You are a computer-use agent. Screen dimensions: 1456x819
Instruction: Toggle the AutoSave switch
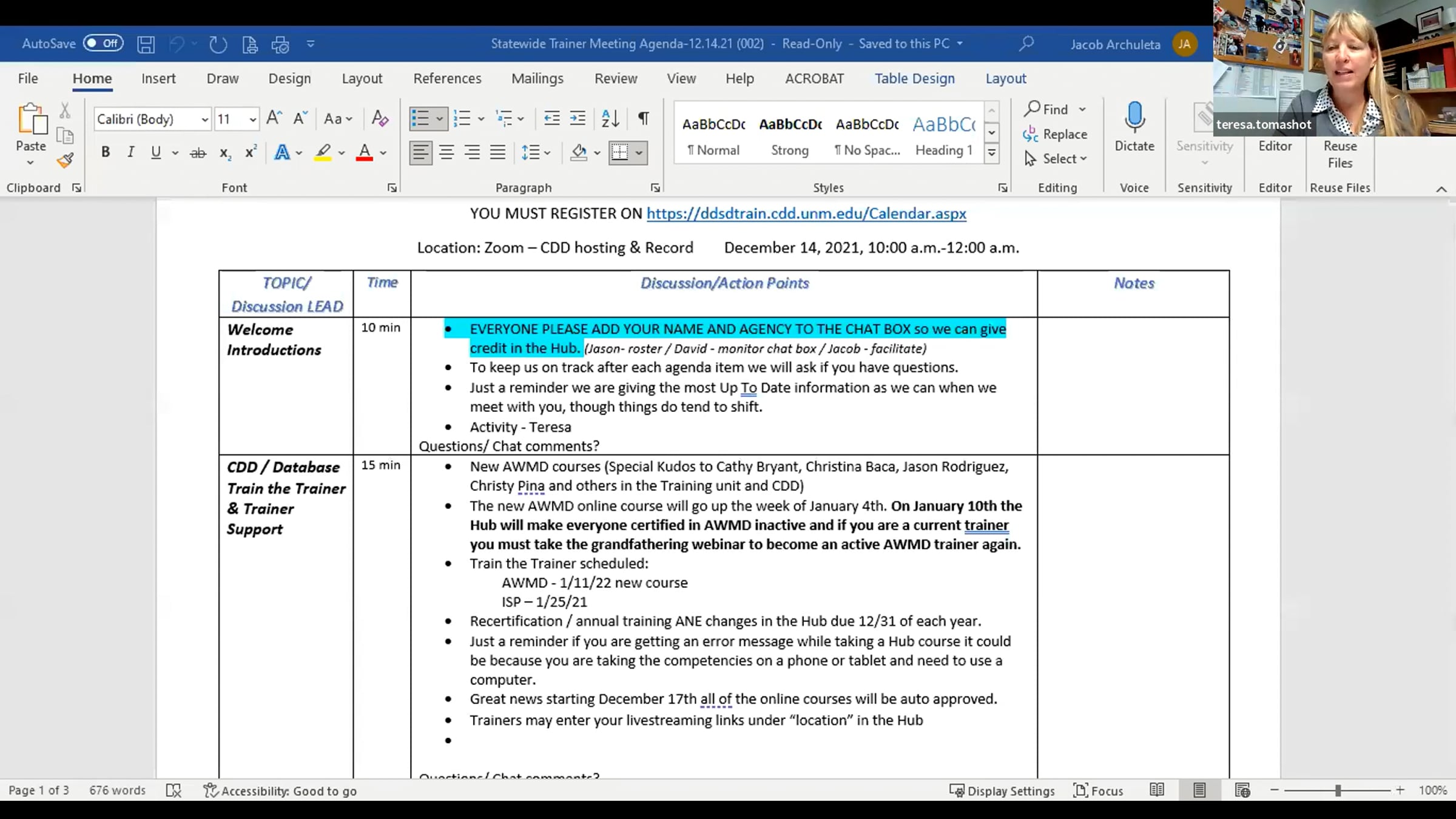tap(103, 44)
